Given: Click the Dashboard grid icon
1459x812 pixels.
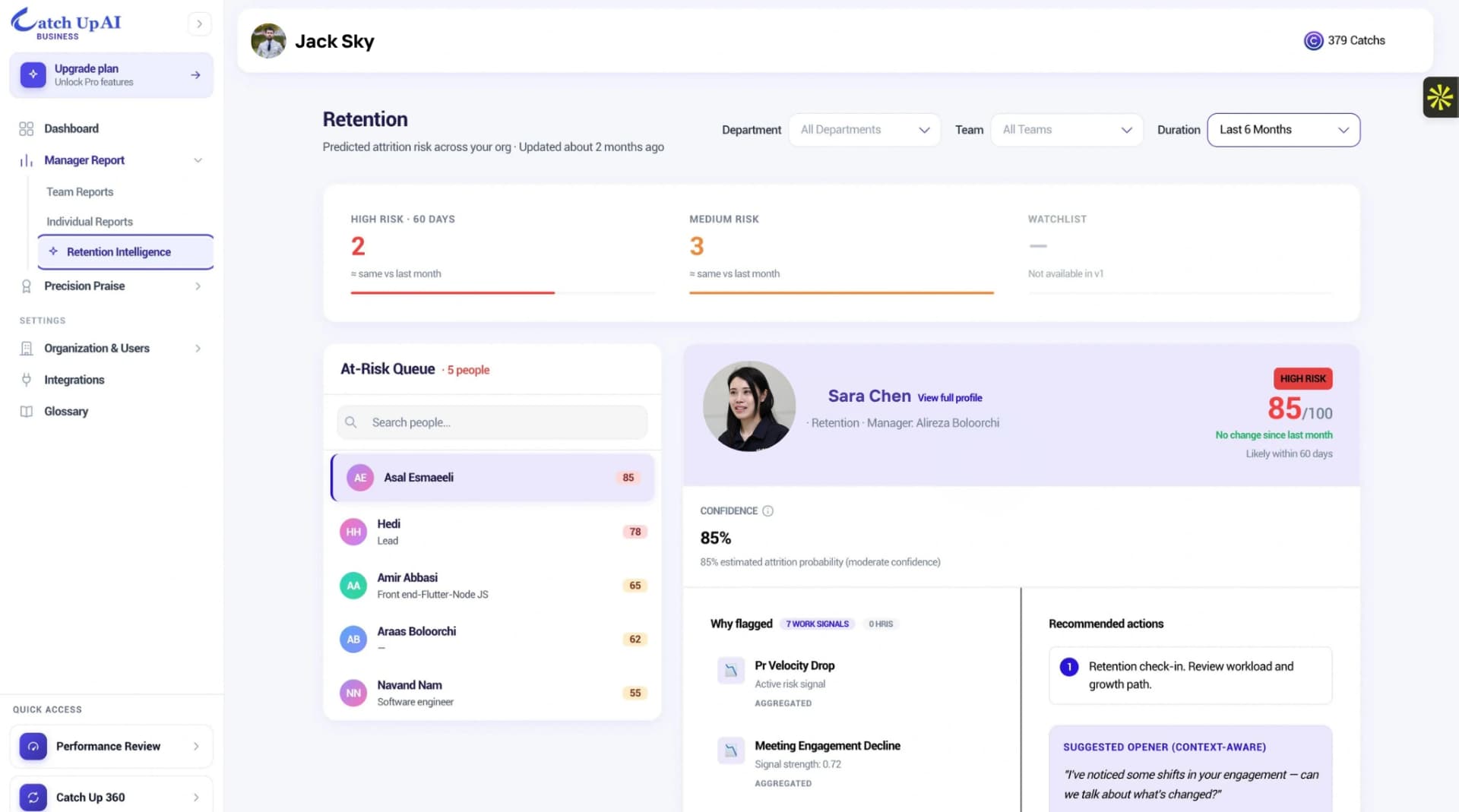Looking at the screenshot, I should pos(27,128).
